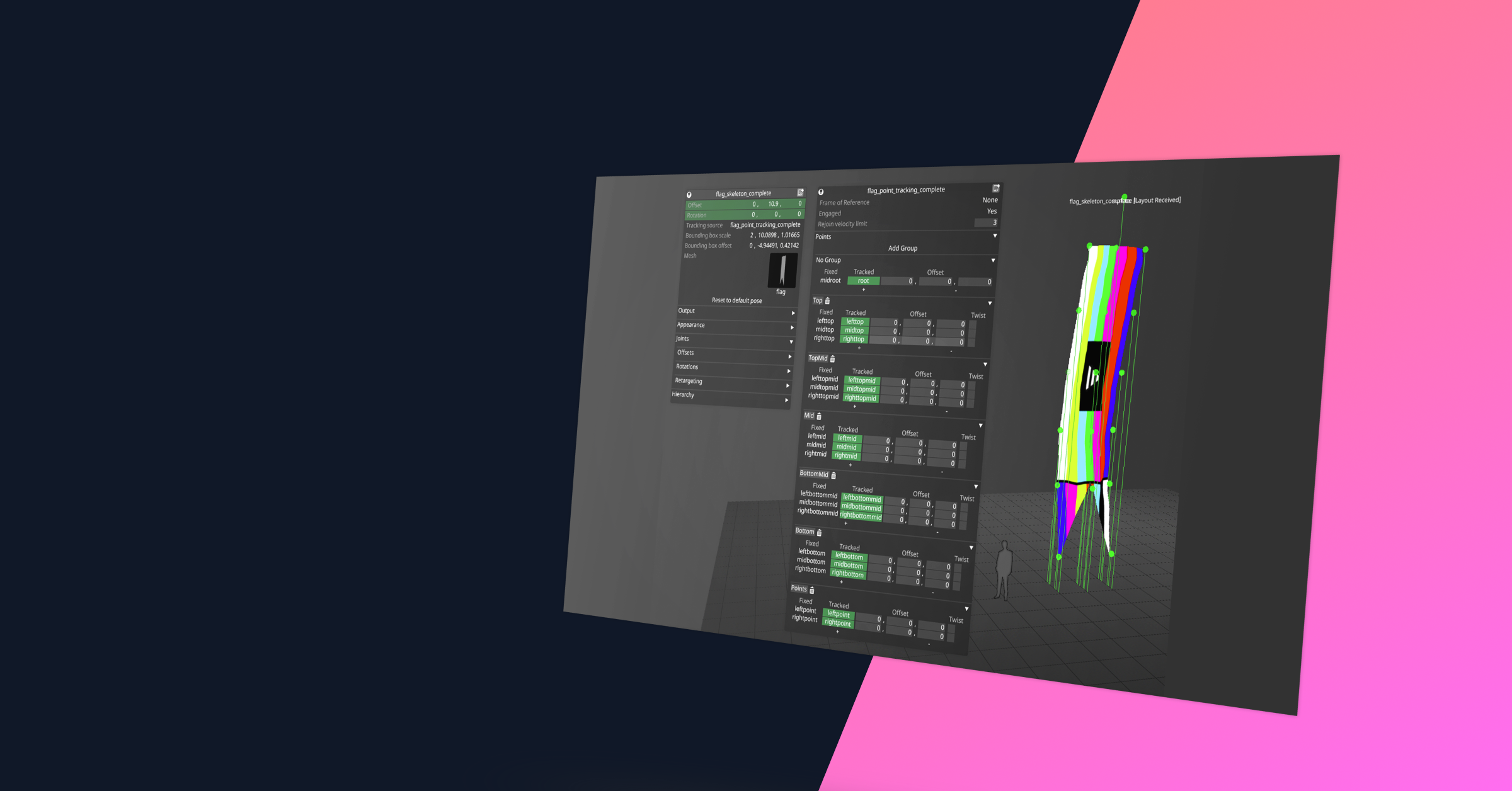Add a point with plus under midroot
This screenshot has height=791, width=1512.
(x=863, y=290)
